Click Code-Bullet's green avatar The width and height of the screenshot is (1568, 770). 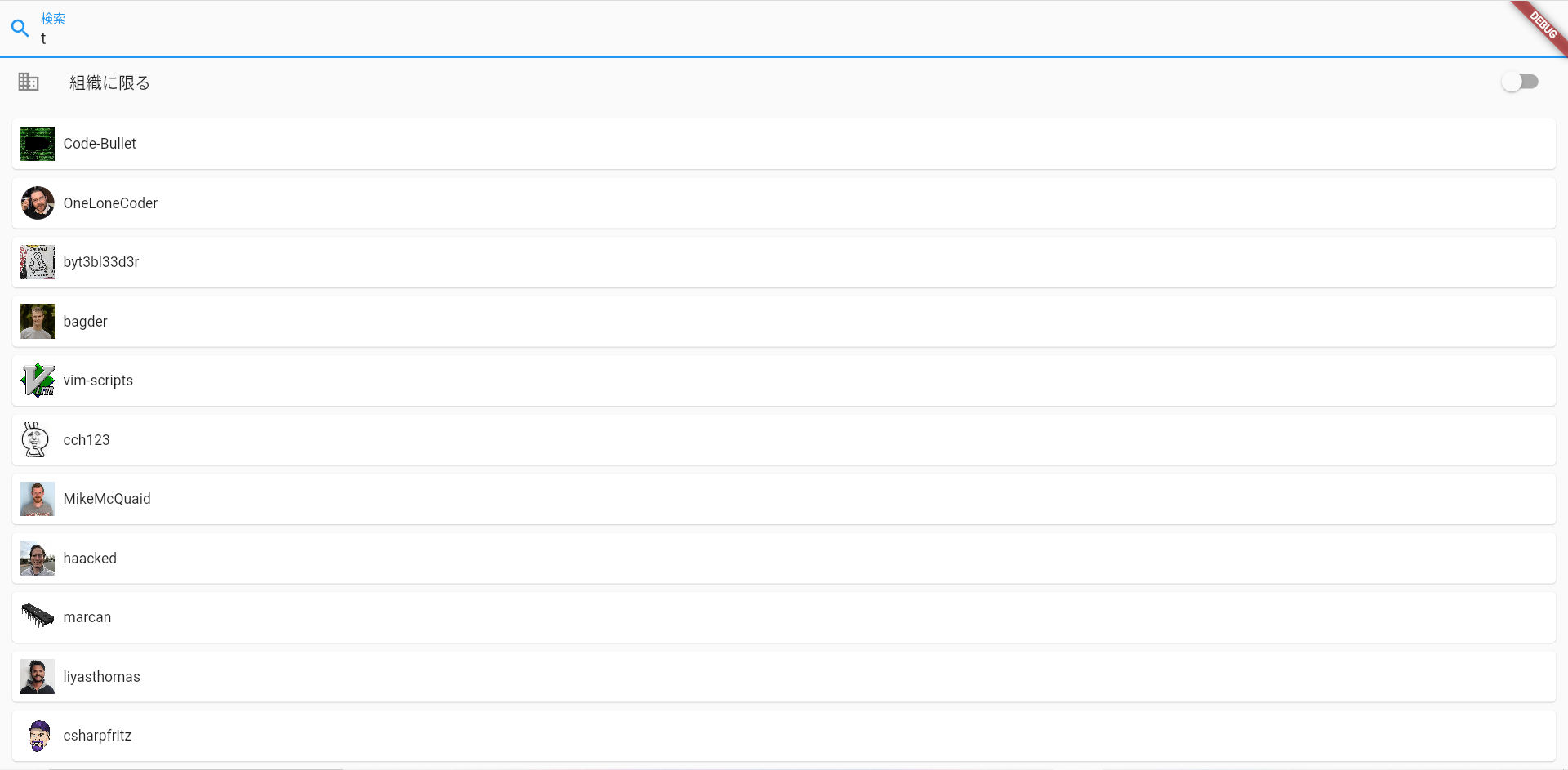[38, 144]
